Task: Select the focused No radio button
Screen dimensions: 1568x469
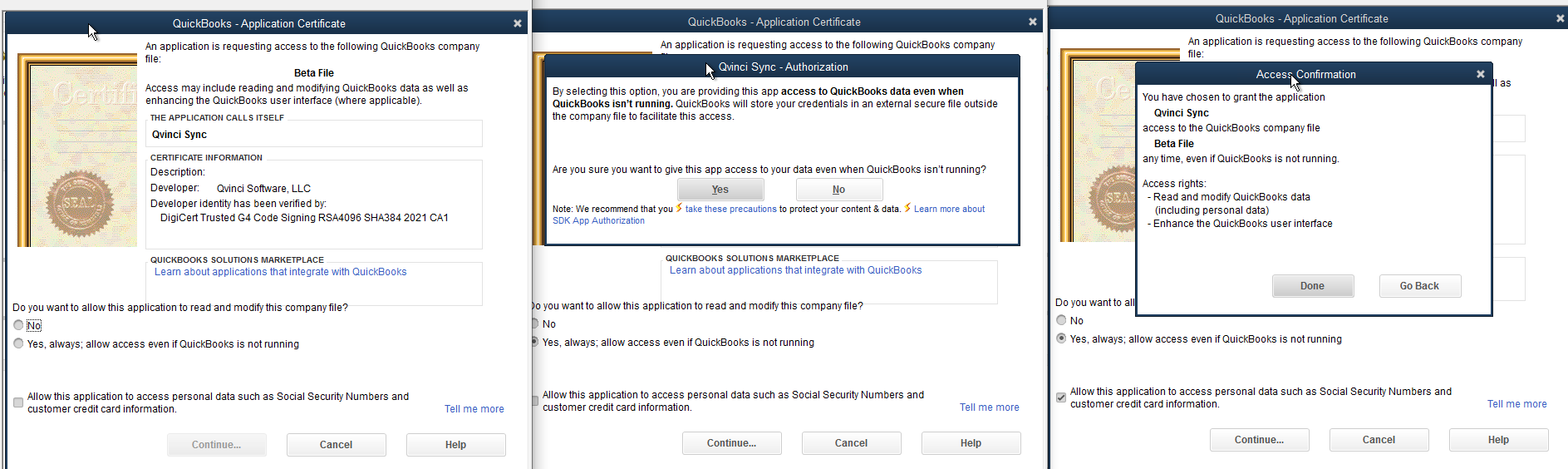Action: 18,325
